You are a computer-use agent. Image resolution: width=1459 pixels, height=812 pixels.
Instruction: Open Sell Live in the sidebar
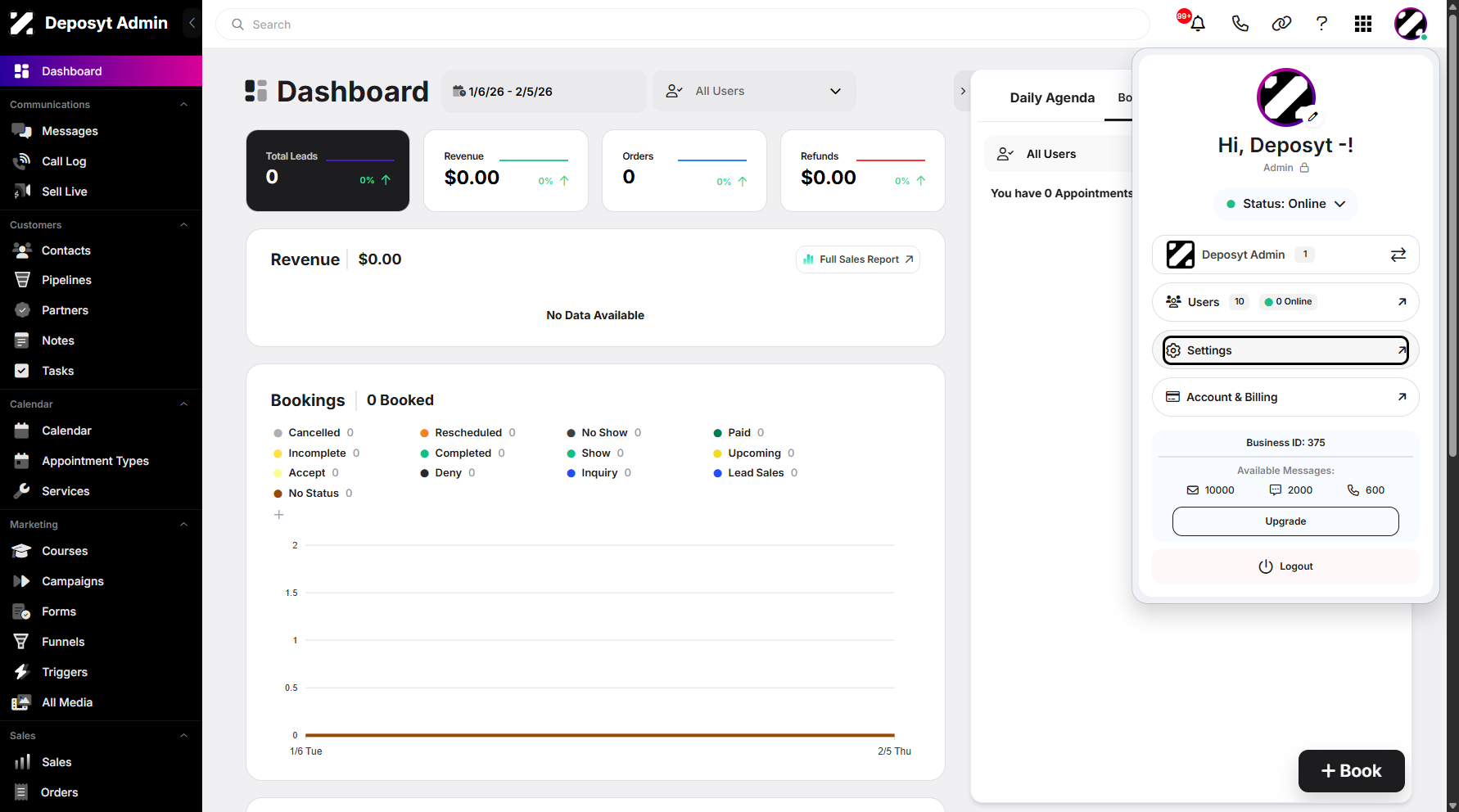point(101,192)
